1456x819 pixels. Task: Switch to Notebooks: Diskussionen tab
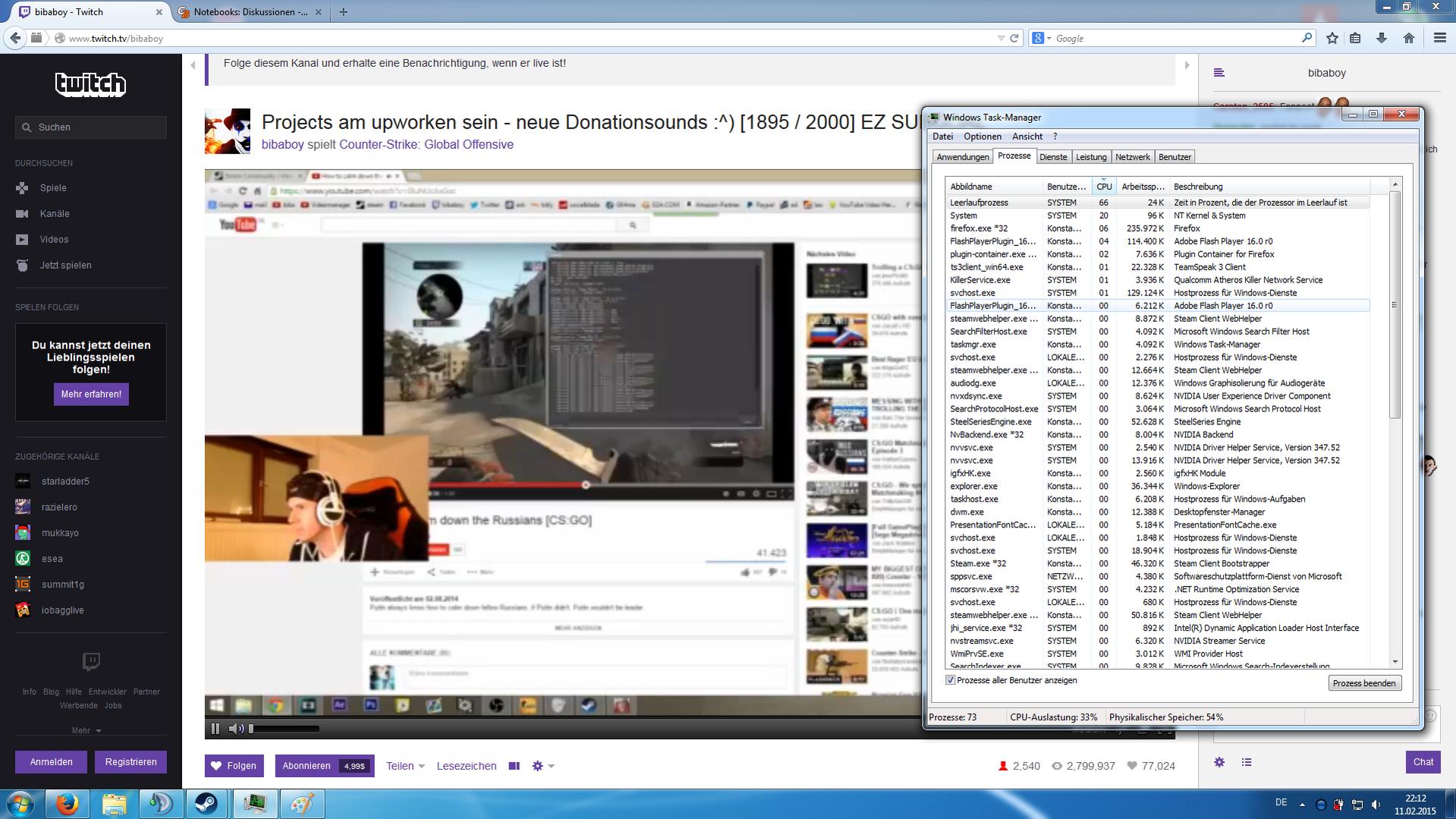[x=250, y=12]
